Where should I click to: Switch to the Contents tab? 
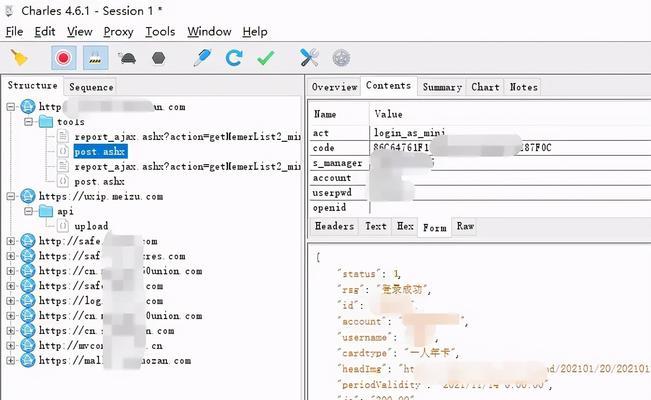pos(389,86)
